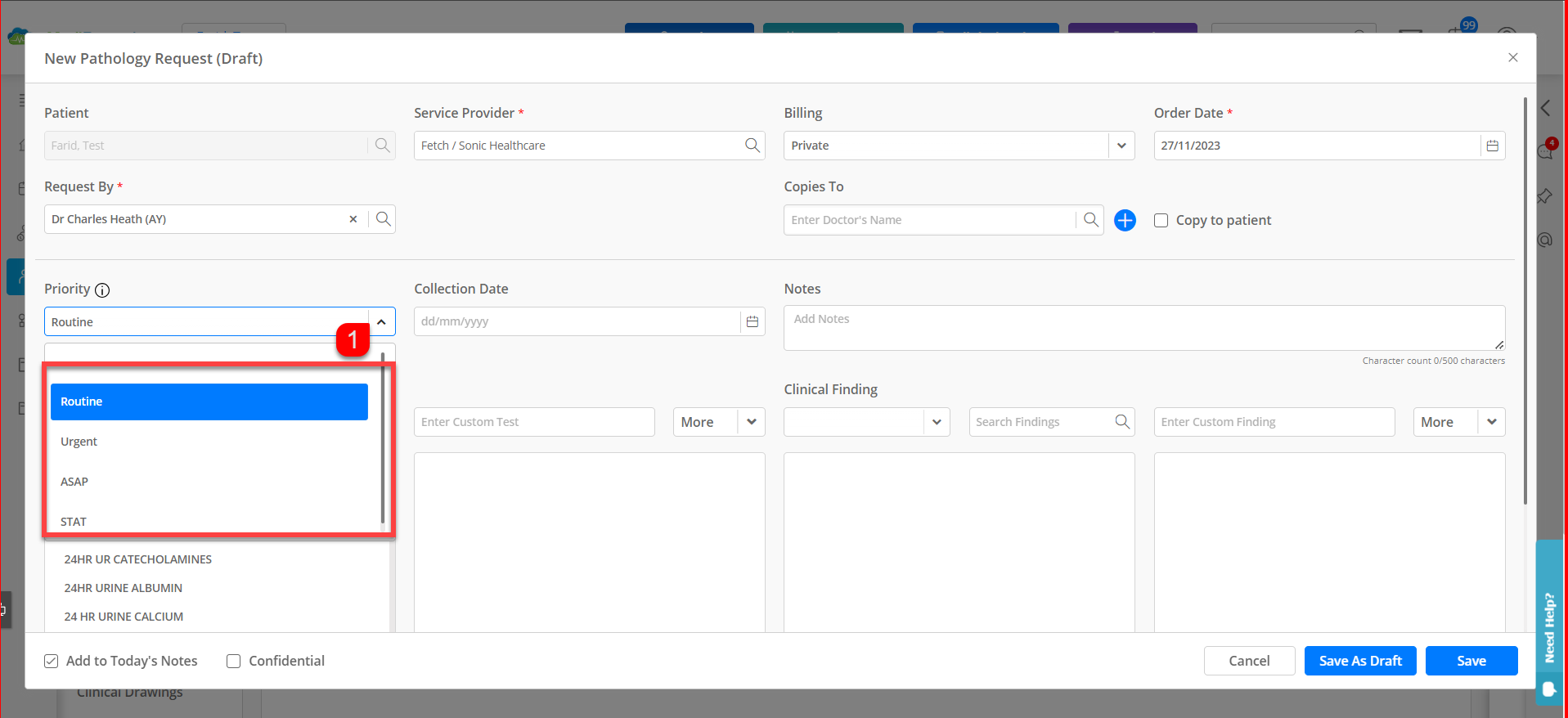Click into the Add Notes textarea
Viewport: 1568px width, 718px height.
pyautogui.click(x=1144, y=328)
